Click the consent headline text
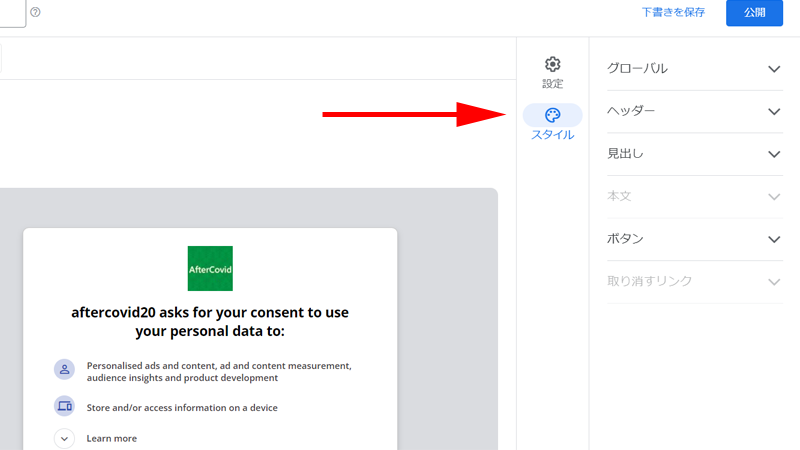 pyautogui.click(x=210, y=321)
